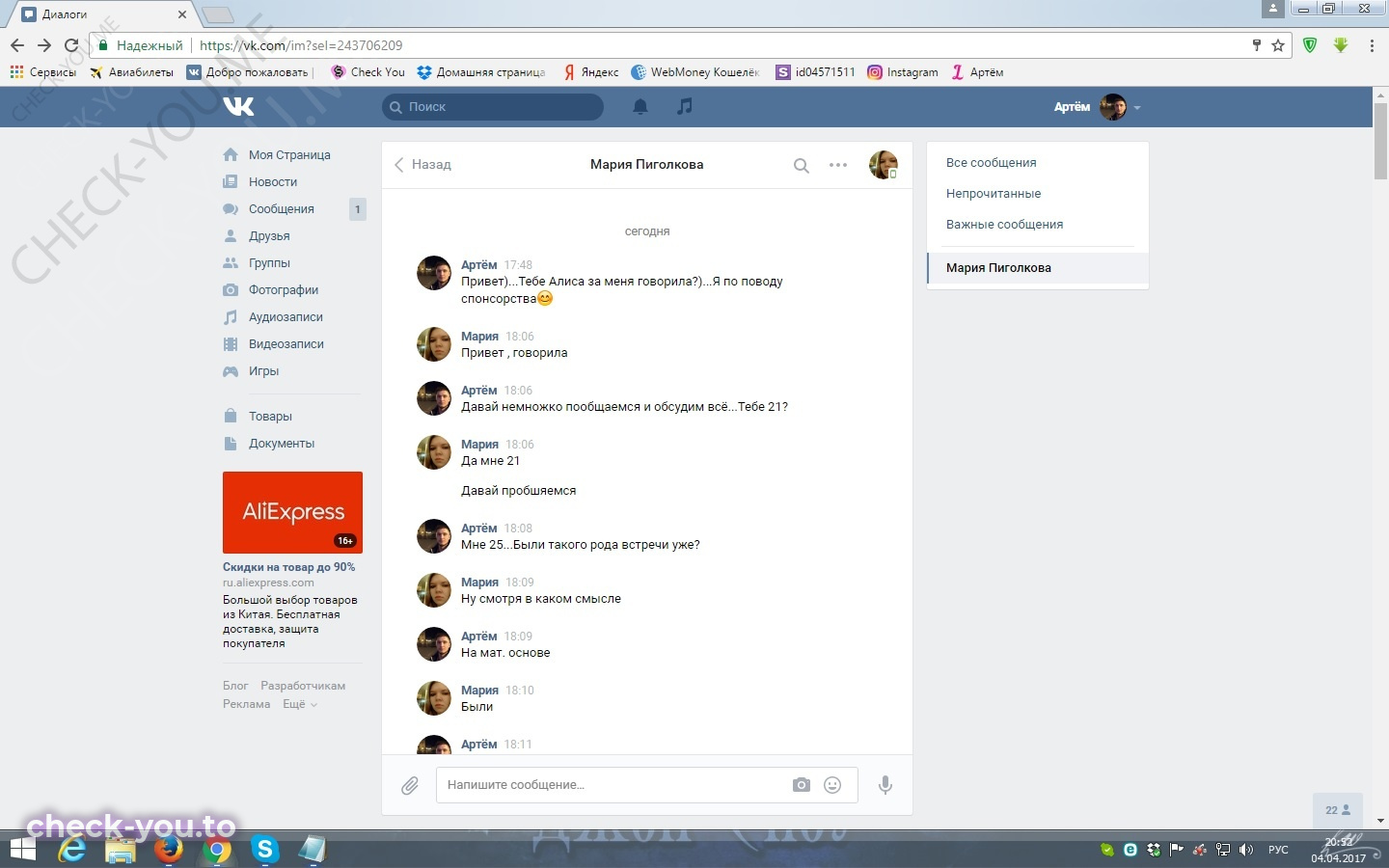This screenshot has height=868, width=1389.
Task: Click the green shield extension icon
Action: (1310, 45)
